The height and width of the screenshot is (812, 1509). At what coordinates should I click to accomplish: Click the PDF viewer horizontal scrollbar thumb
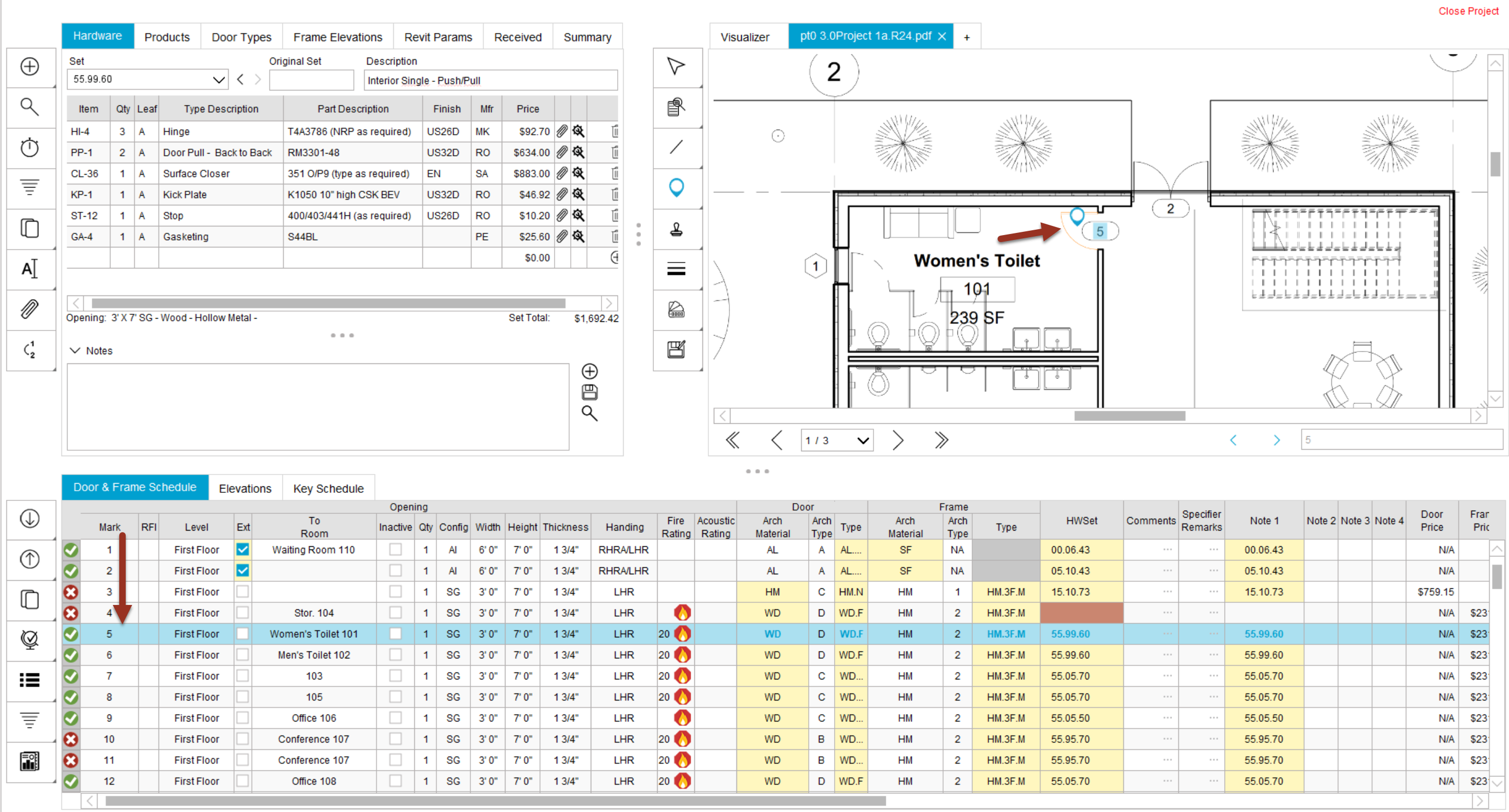[x=1129, y=416]
